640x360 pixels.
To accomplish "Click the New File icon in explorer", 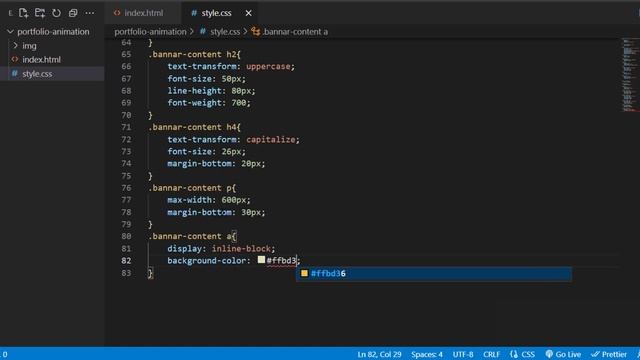I will tap(23, 13).
